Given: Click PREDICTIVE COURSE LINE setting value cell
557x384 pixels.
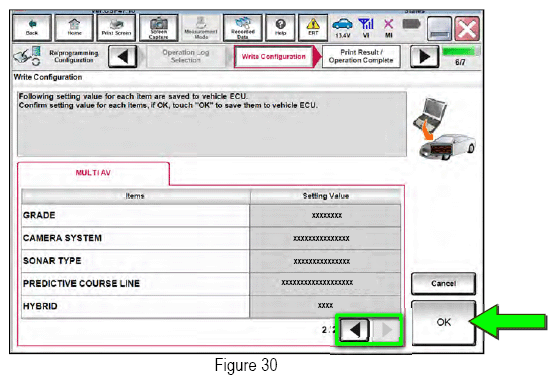Looking at the screenshot, I should click(326, 283).
